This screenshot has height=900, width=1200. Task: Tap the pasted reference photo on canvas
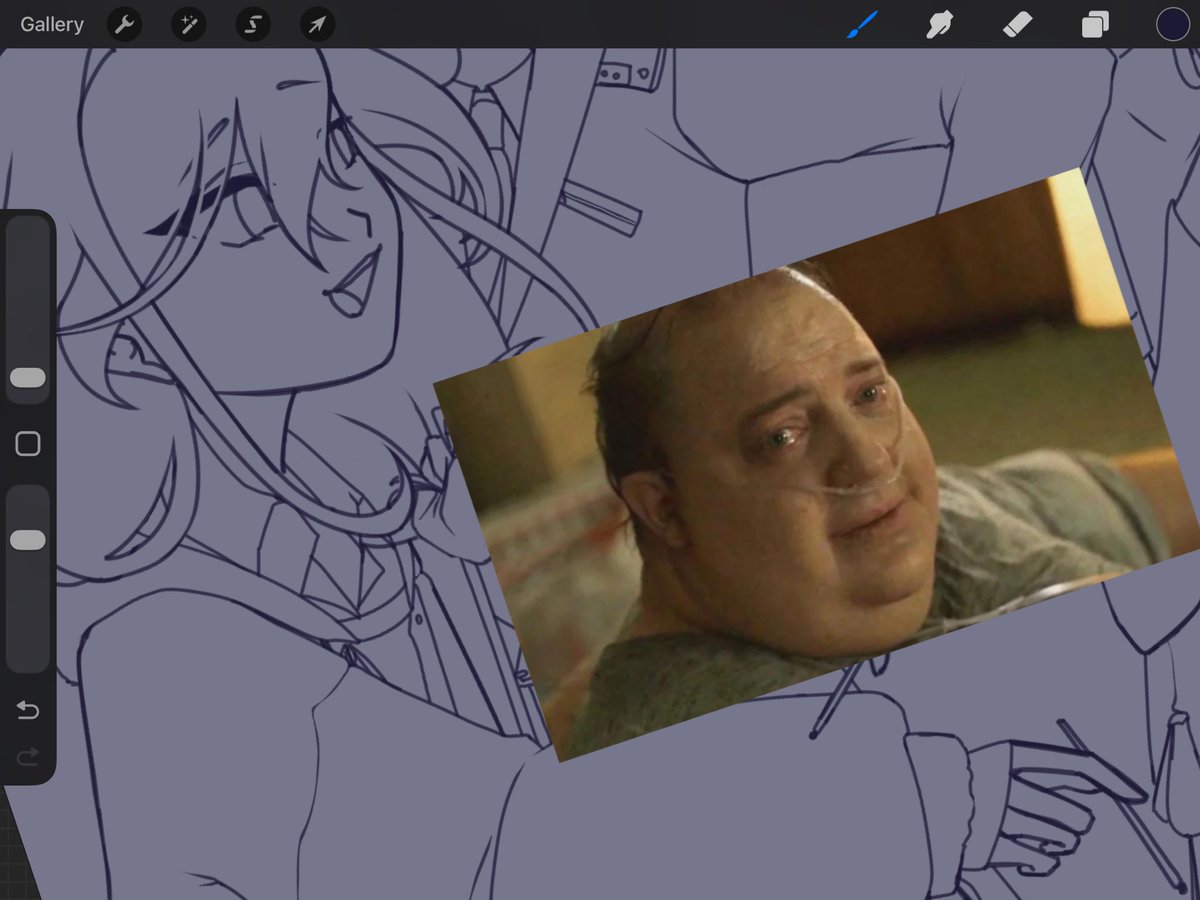point(817,465)
